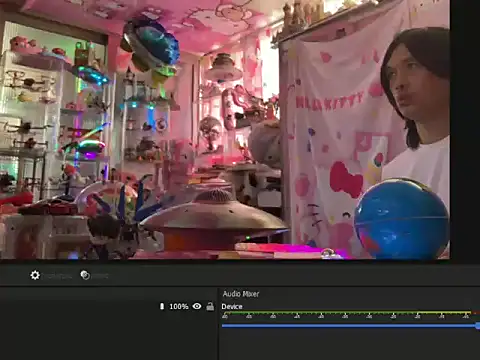480x360 pixels.
Task: Click the red peak zone of the meter
Action: [x=476, y=313]
